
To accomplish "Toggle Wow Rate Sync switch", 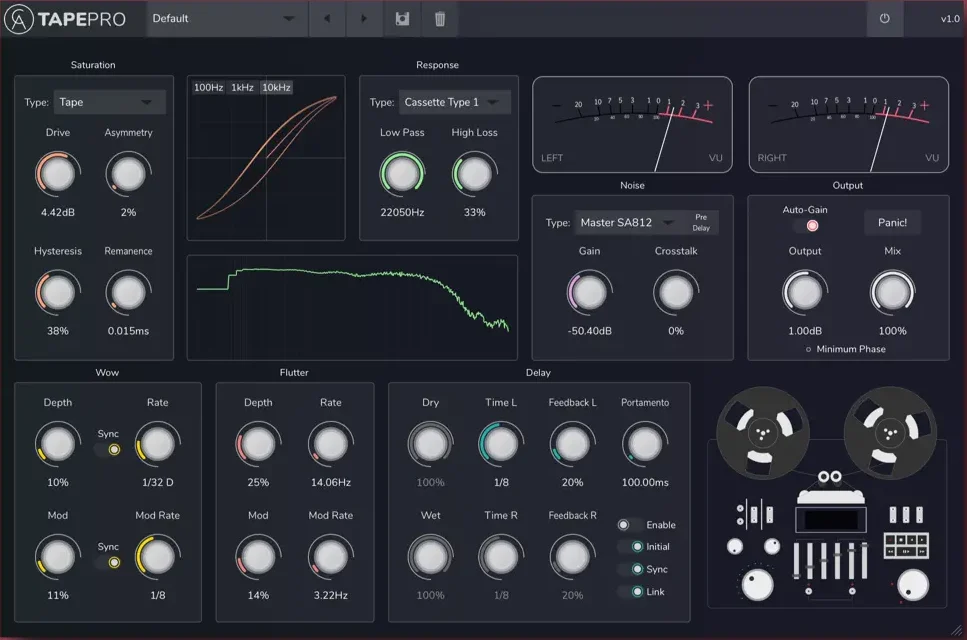I will click(x=108, y=449).
